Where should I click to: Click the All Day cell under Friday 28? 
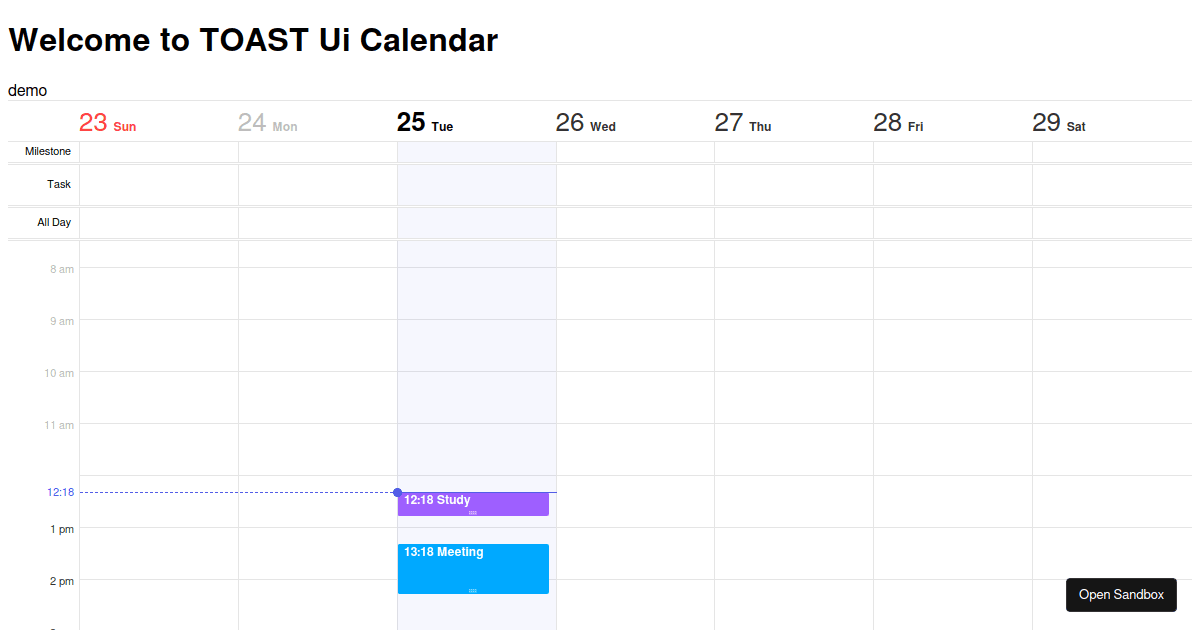click(952, 222)
